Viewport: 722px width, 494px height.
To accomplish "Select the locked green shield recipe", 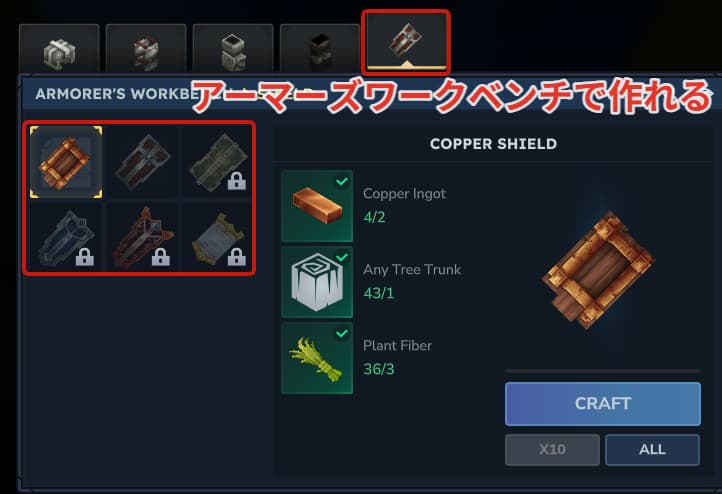I will [x=218, y=162].
